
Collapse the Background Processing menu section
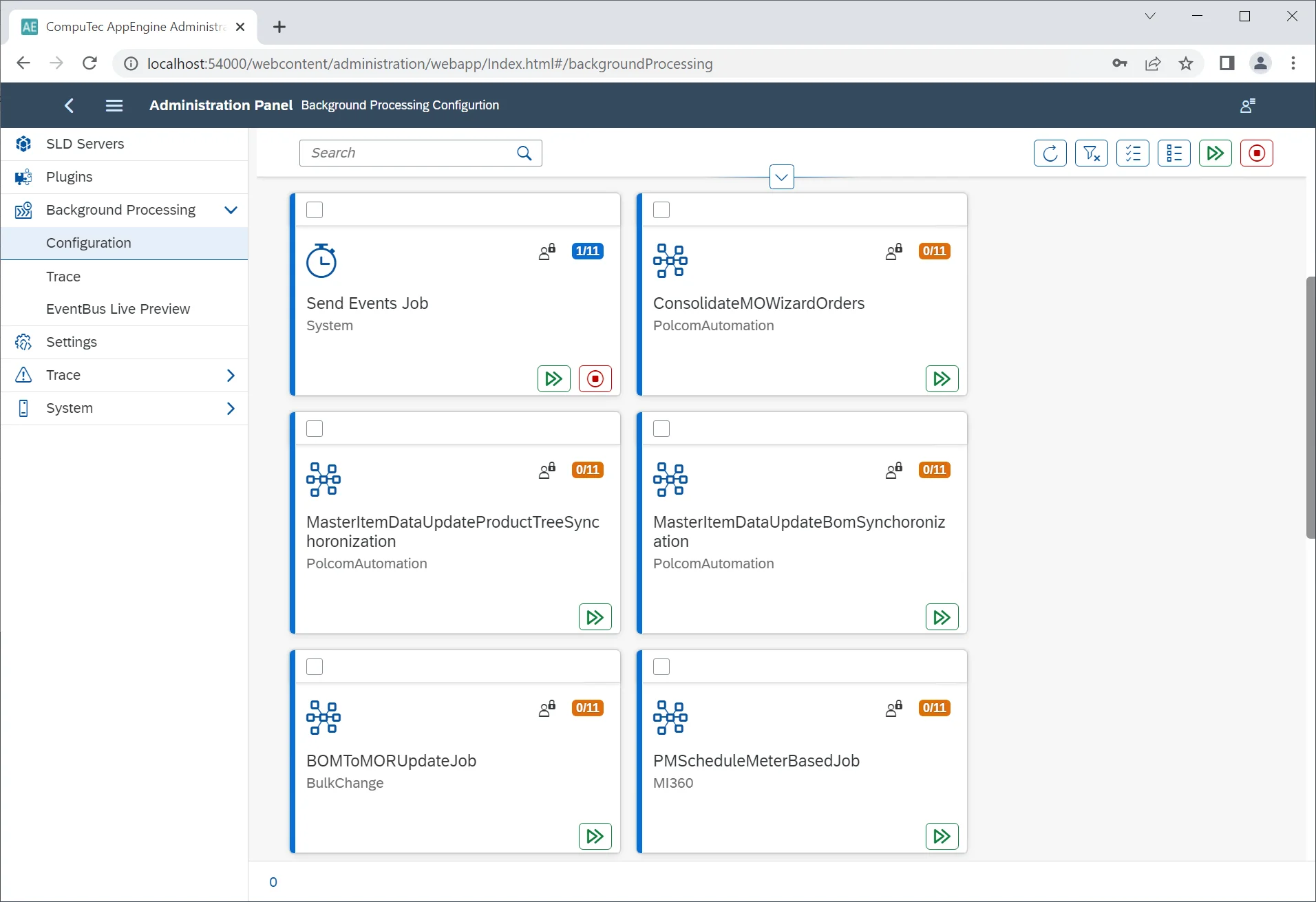[231, 210]
